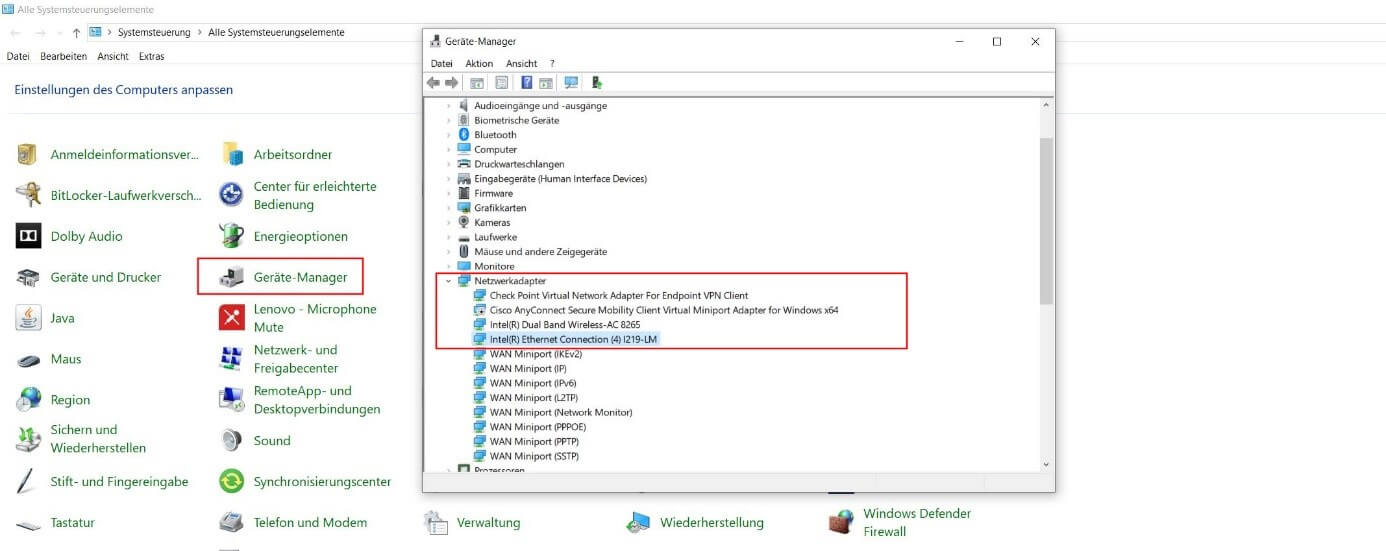Open the Bearbeiten menu in Systemsteuerung window

(x=63, y=57)
